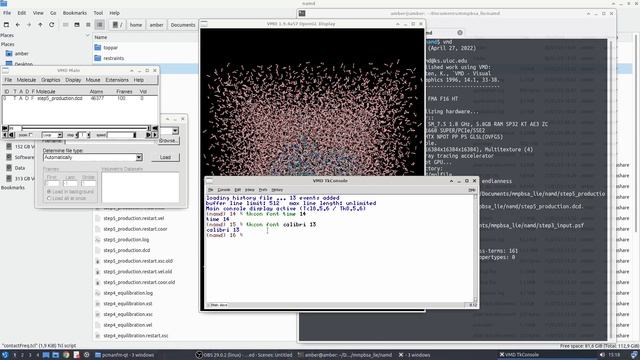Open VMD Main Extensions menu
Viewport: 640px width, 360px height.
pyautogui.click(x=117, y=80)
